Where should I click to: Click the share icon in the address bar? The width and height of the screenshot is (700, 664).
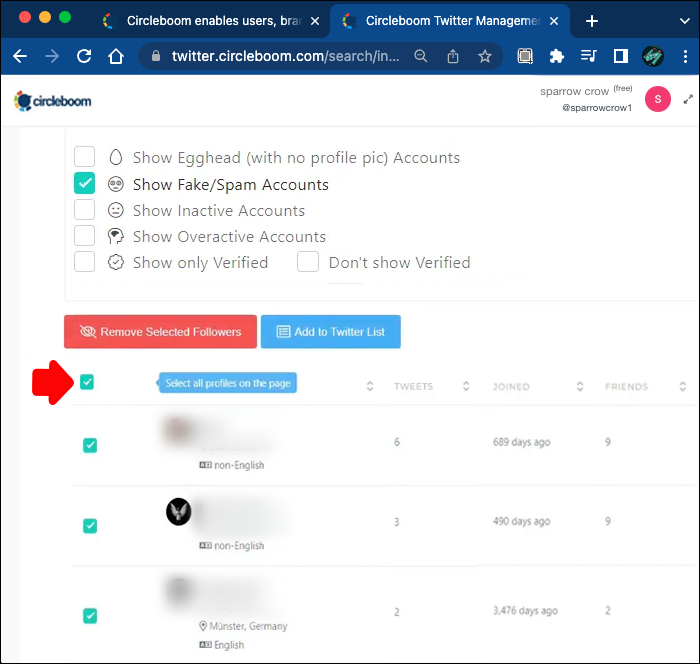click(453, 56)
